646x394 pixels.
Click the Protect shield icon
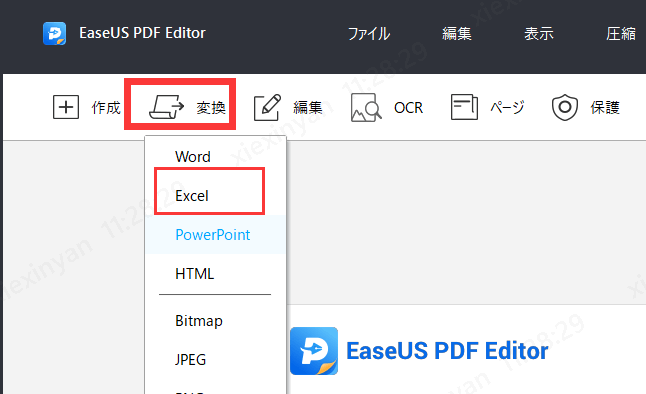(565, 107)
